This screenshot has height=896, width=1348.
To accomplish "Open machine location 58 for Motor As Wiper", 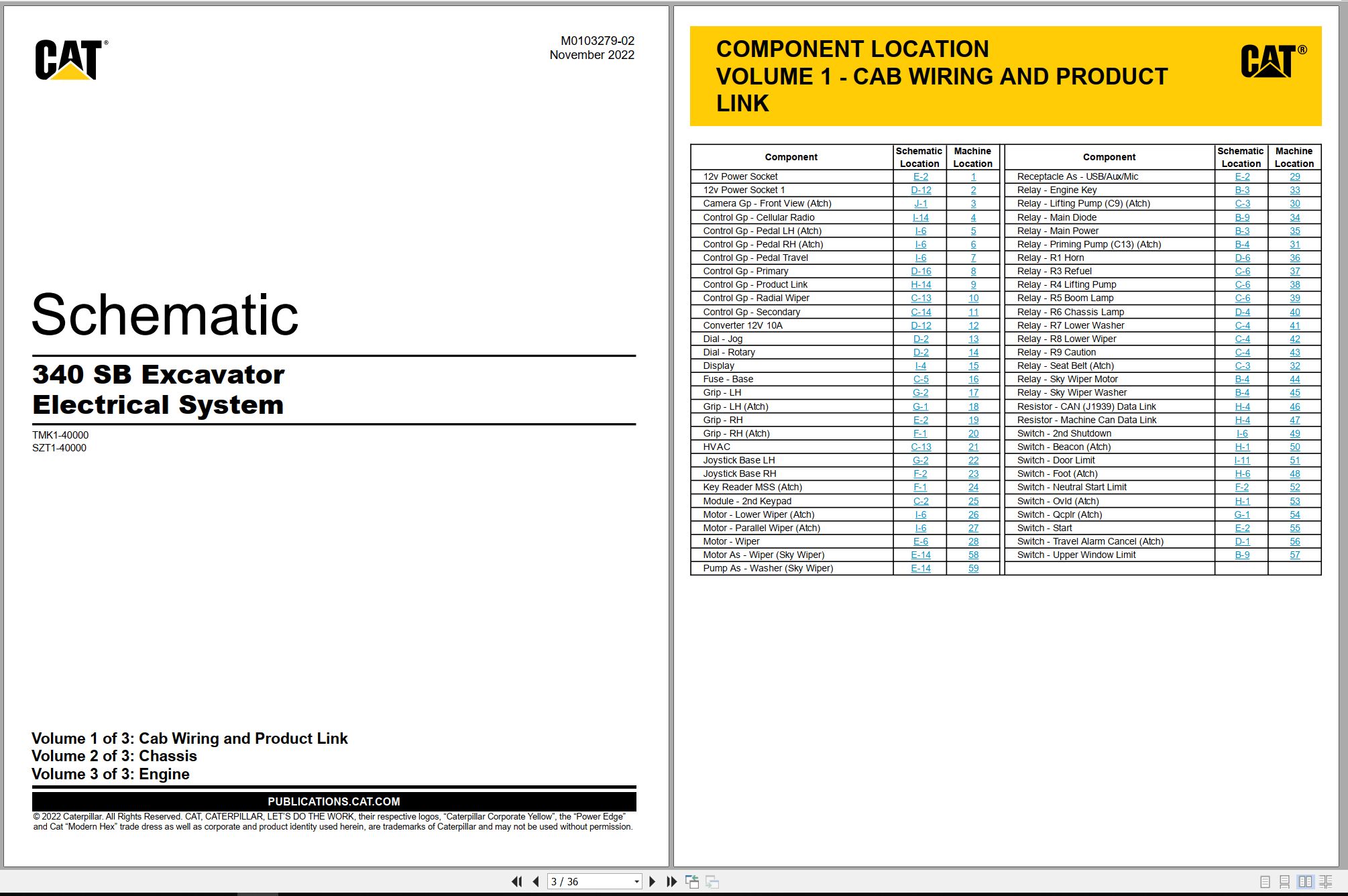I will [x=973, y=555].
